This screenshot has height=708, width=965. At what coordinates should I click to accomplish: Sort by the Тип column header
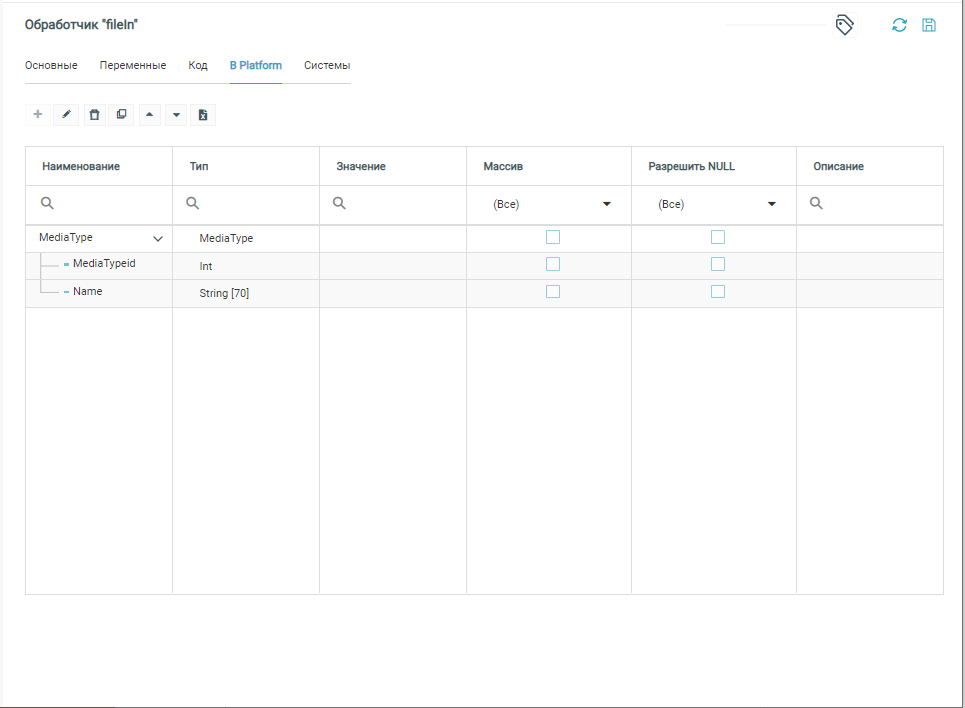tap(200, 166)
